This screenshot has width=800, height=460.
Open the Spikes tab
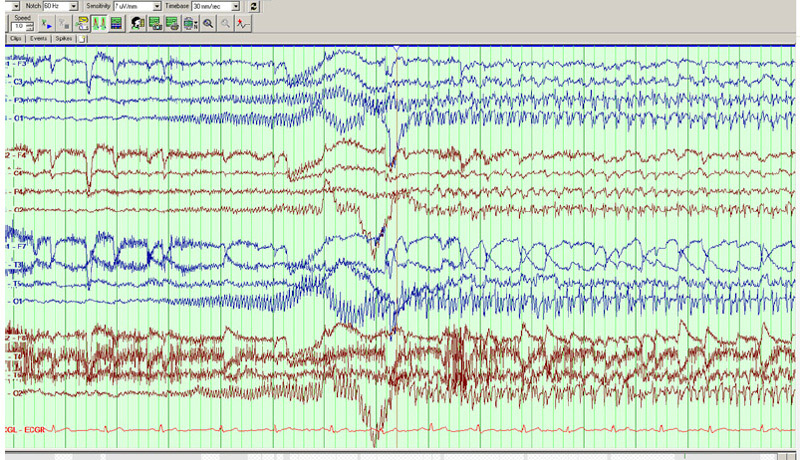pyautogui.click(x=63, y=38)
